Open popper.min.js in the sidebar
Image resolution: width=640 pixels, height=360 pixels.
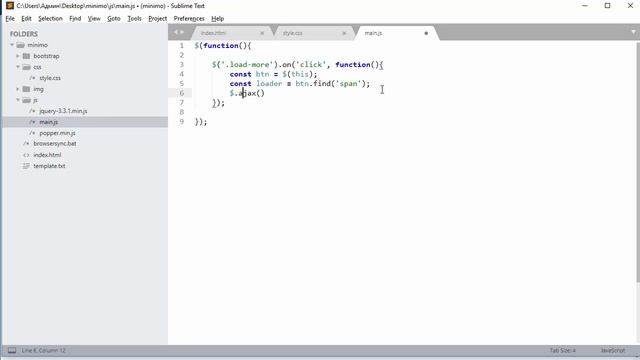57,133
